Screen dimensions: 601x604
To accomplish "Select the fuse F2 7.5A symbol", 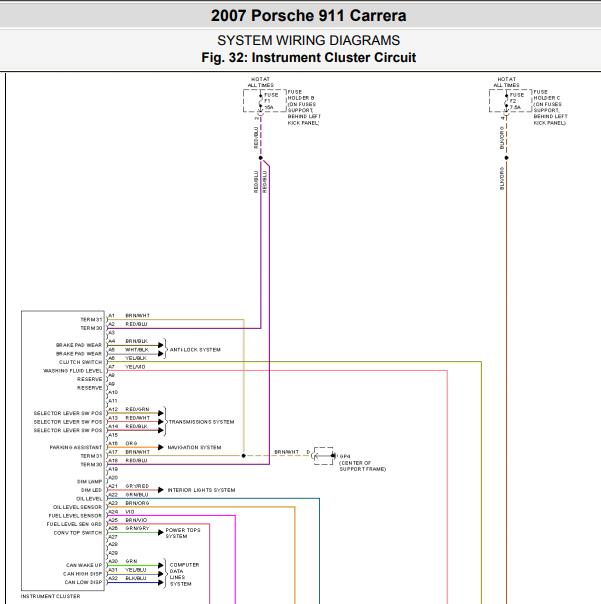I will pyautogui.click(x=511, y=101).
